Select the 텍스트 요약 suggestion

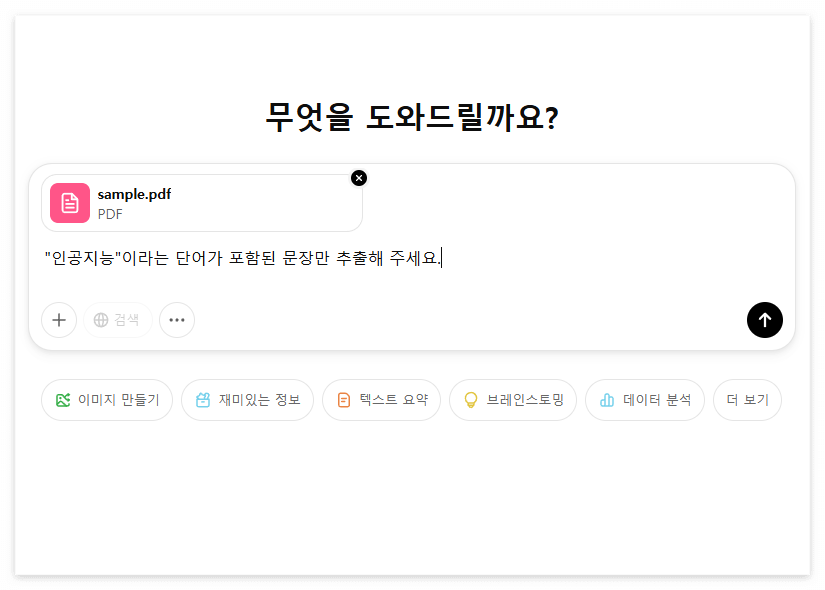[381, 399]
